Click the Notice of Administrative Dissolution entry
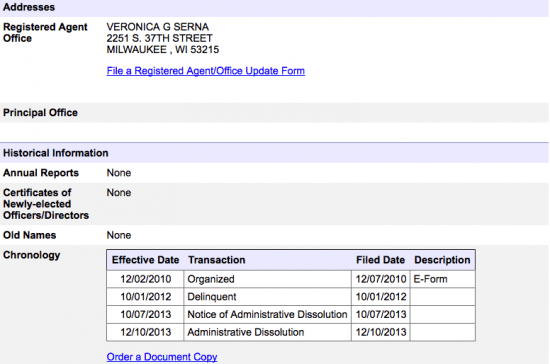Screen dimensions: 550x364 [267, 314]
